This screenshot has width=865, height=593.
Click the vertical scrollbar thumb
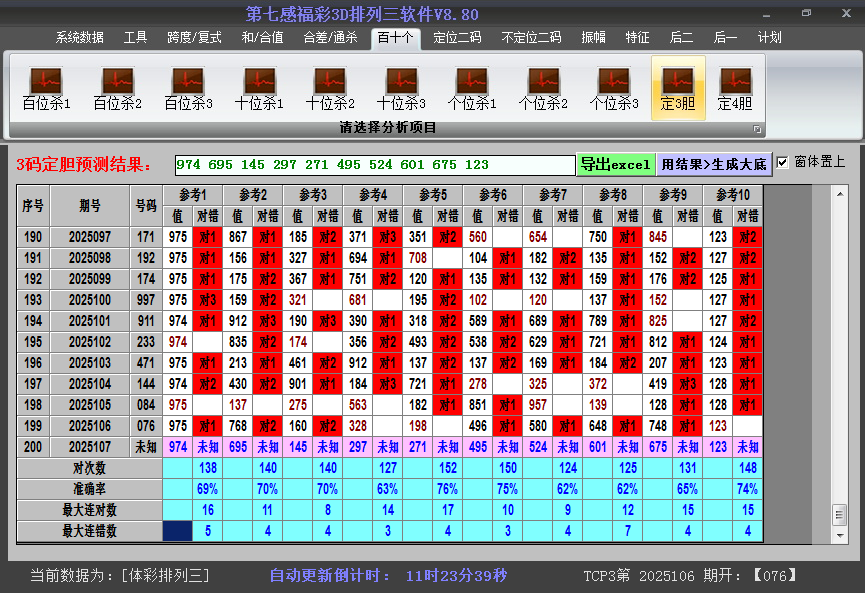pyautogui.click(x=840, y=515)
